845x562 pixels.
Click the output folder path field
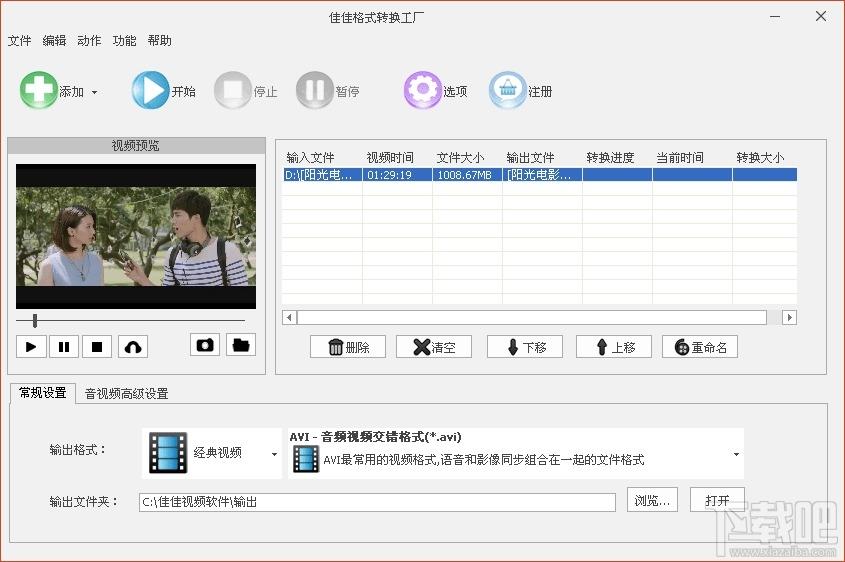tap(377, 502)
